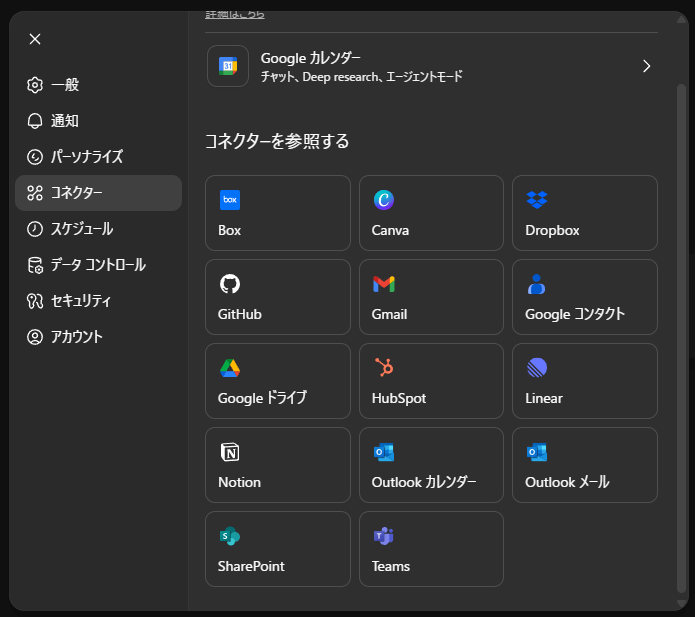Select the Google ドライブ icon
695x617 pixels.
tap(230, 368)
